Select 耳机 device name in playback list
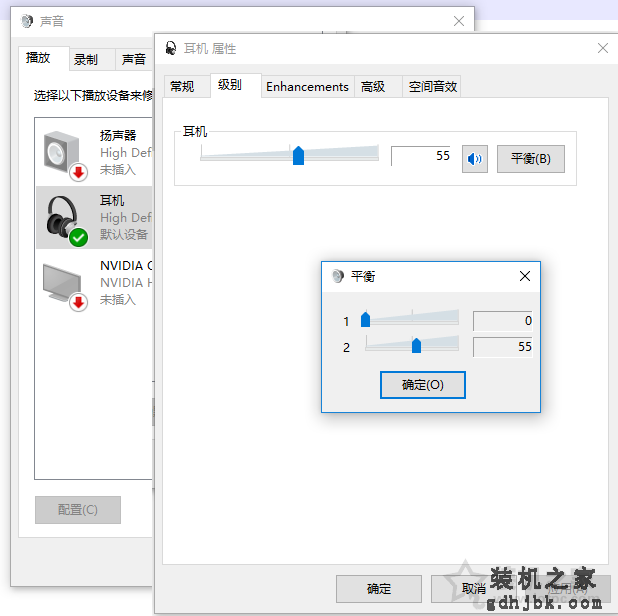The image size is (618, 616). [112, 201]
